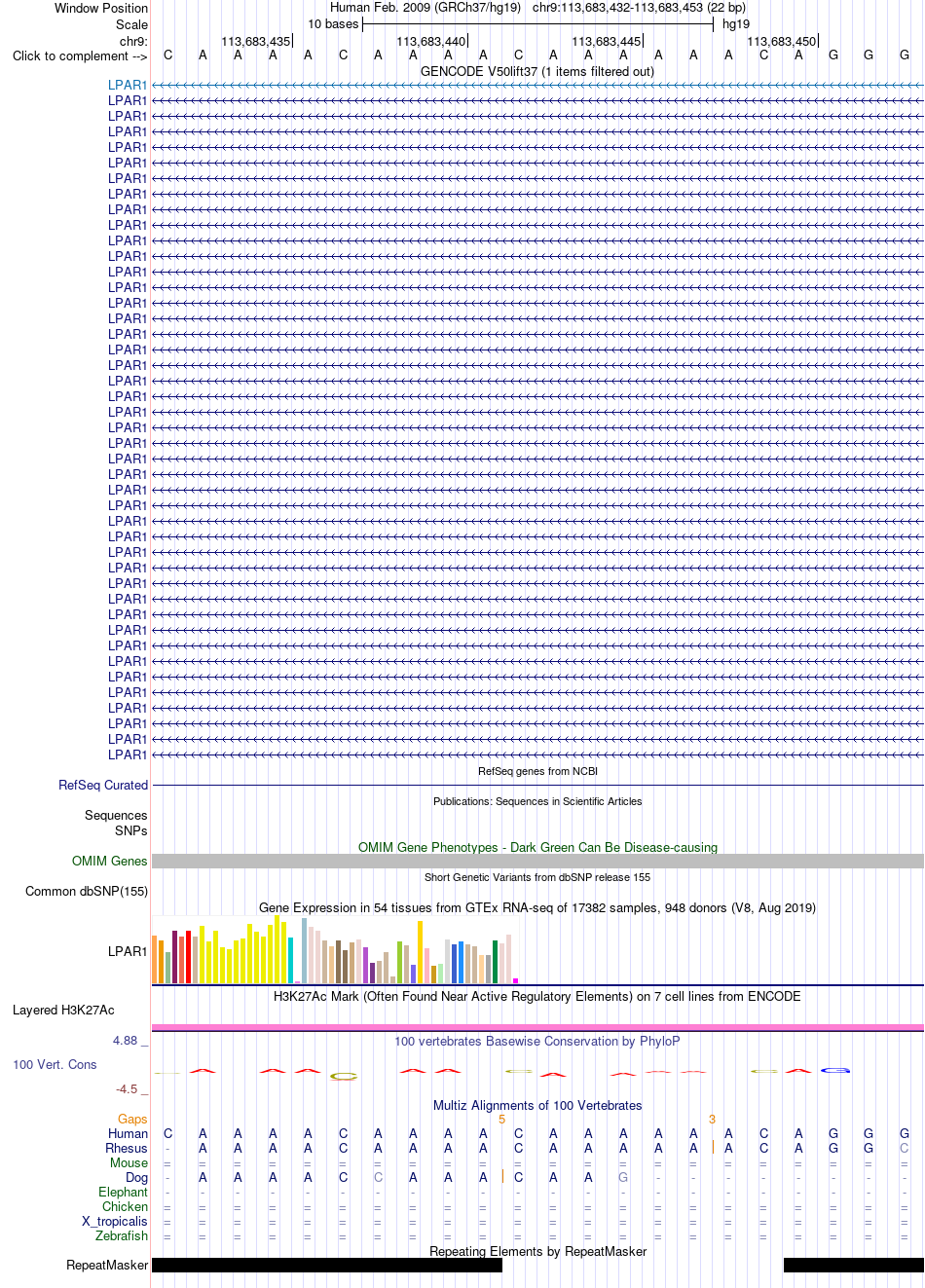Click the 'Human' alignment row label

click(128, 1133)
